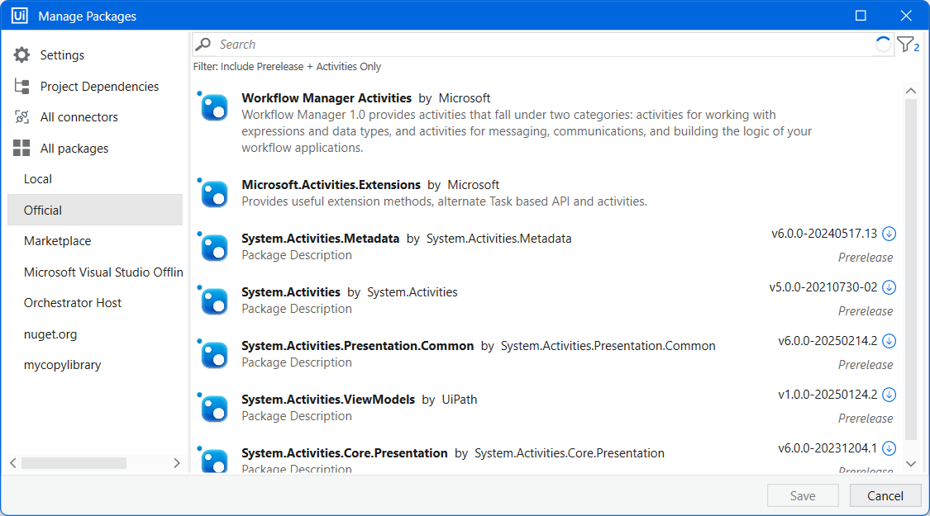Click download arrow for System.Activities.Presentation.Common
Viewport: 930px width, 516px height.
[888, 341]
